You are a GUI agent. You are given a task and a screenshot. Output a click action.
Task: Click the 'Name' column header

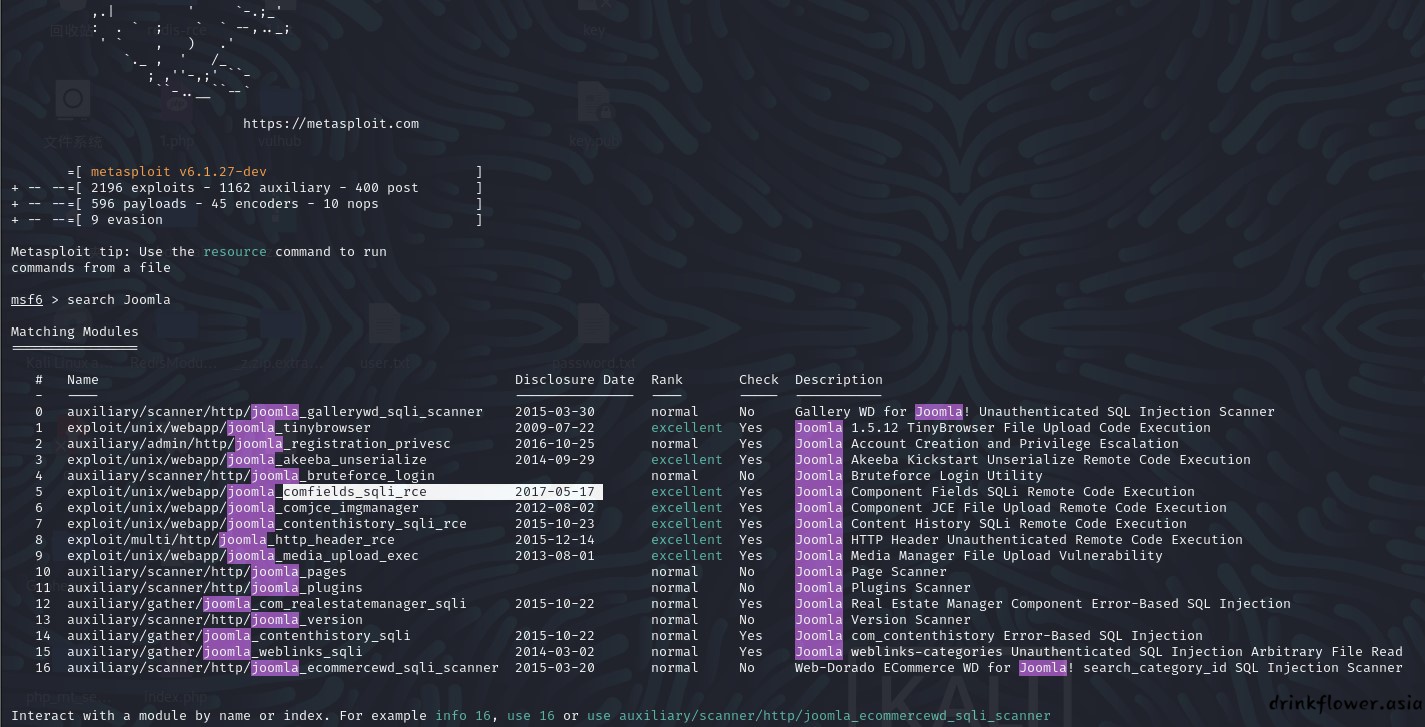coord(83,380)
